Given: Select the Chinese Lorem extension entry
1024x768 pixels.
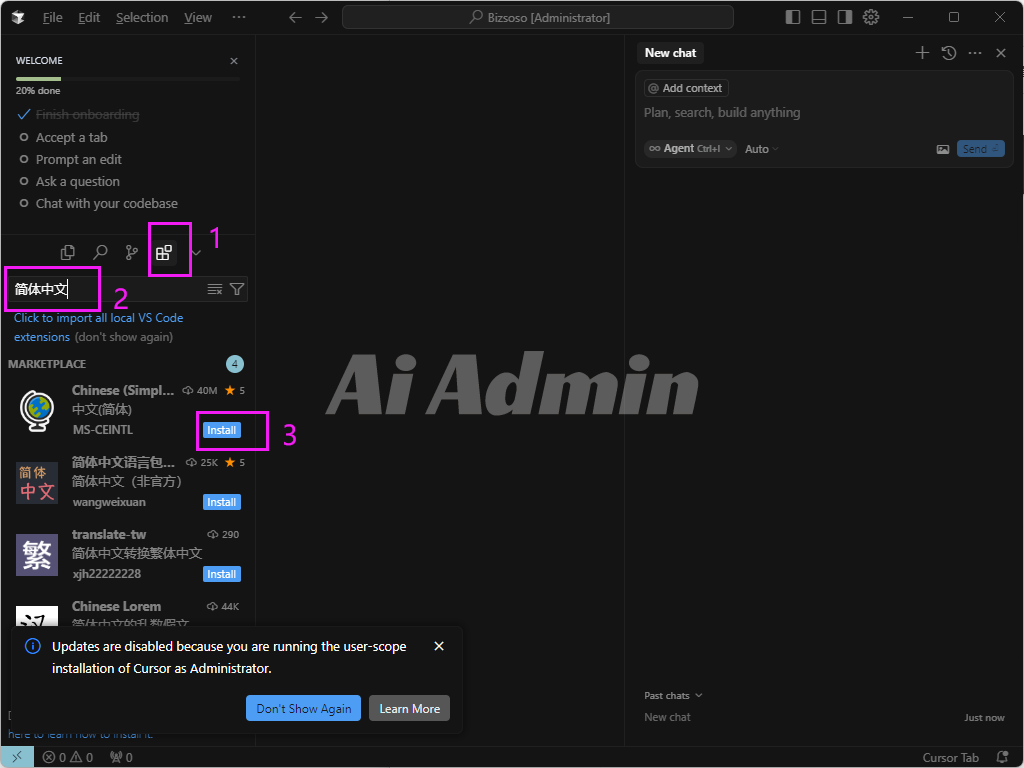Looking at the screenshot, I should click(125, 611).
